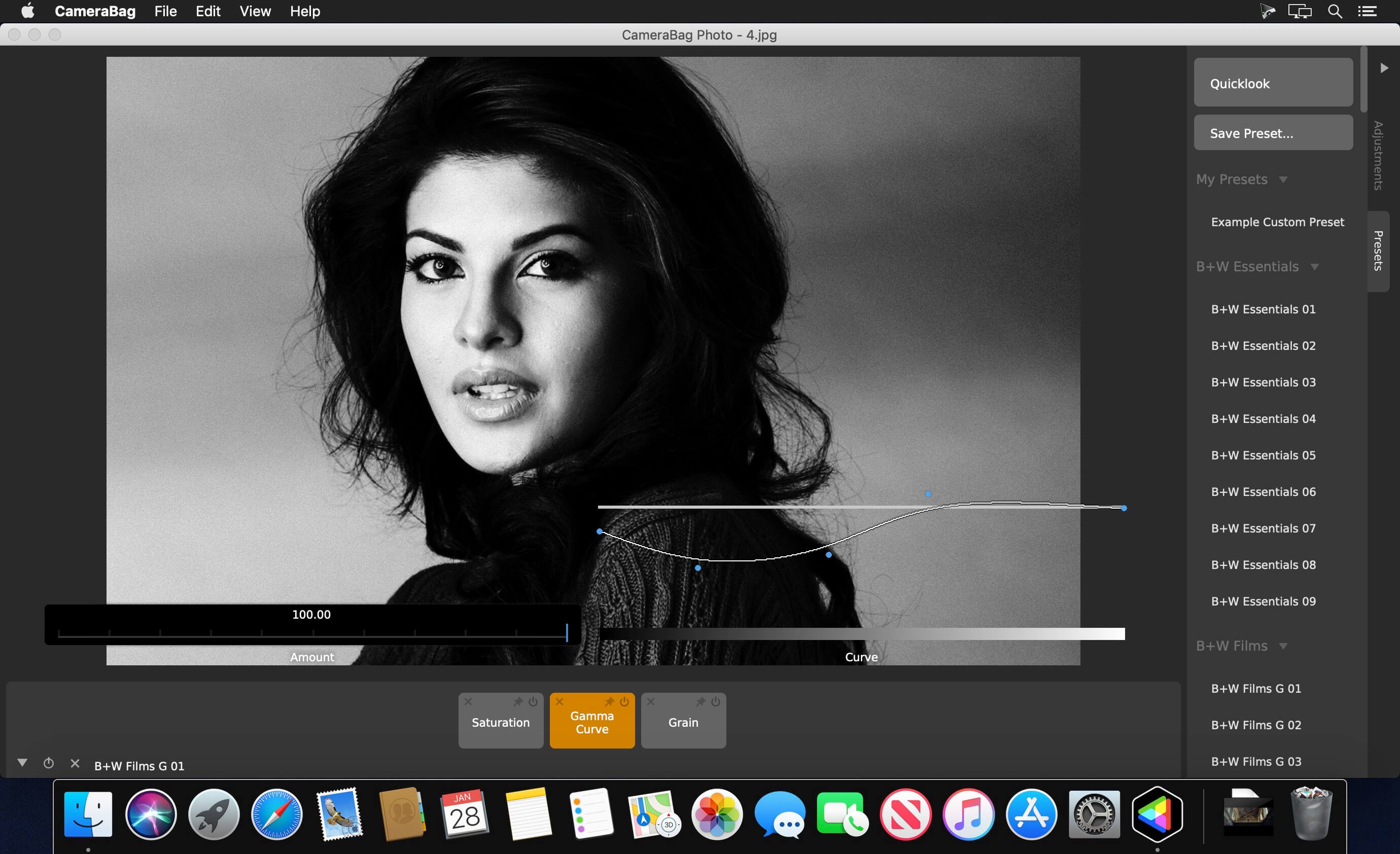The height and width of the screenshot is (854, 1400).
Task: Pin the Gamma Curve adjustment tile
Action: (610, 702)
